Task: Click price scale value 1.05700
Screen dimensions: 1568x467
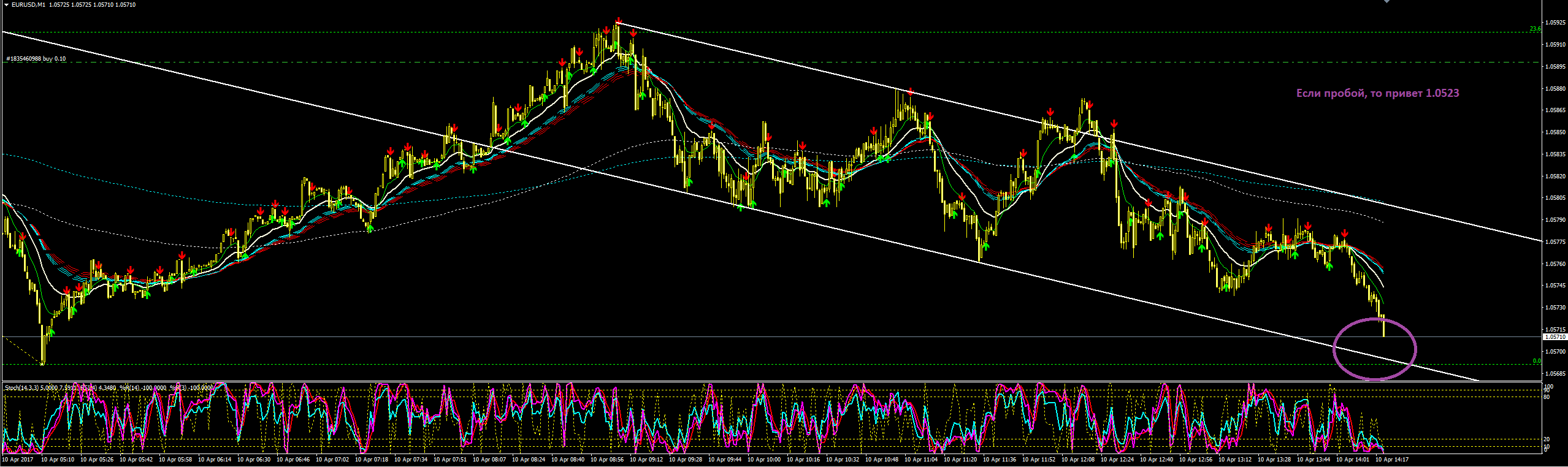Action: click(x=1555, y=352)
